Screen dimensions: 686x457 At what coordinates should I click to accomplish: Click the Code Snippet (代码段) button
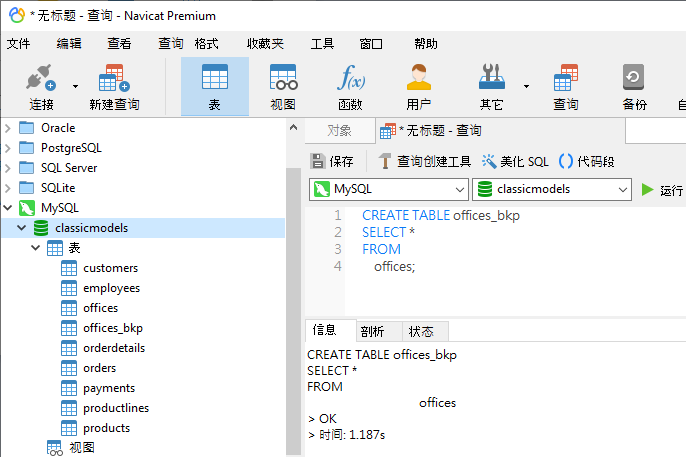(586, 161)
